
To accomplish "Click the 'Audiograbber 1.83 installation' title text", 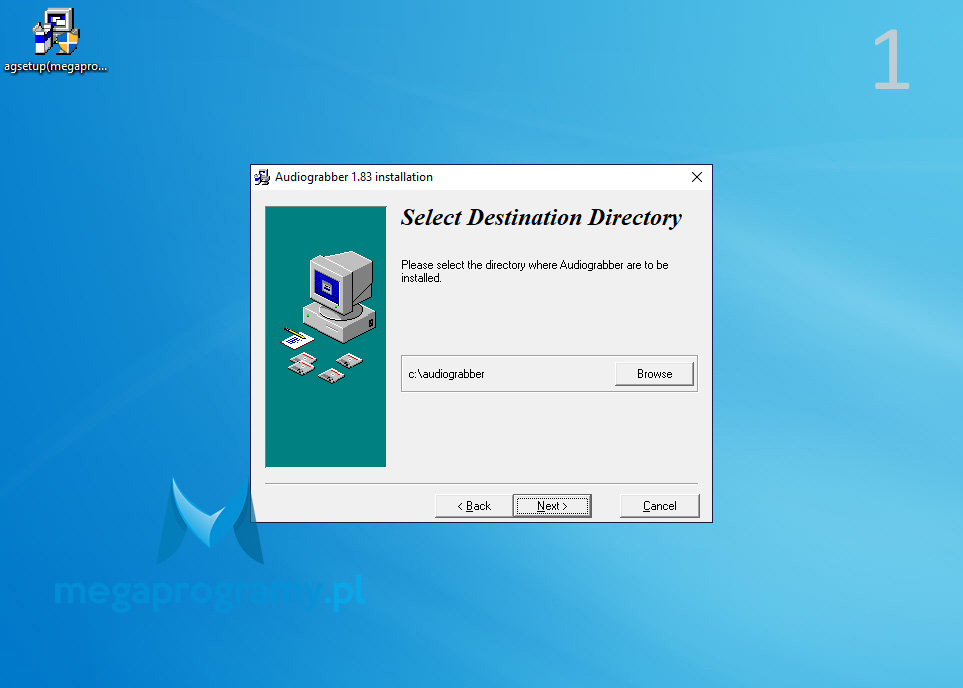I will pyautogui.click(x=354, y=177).
